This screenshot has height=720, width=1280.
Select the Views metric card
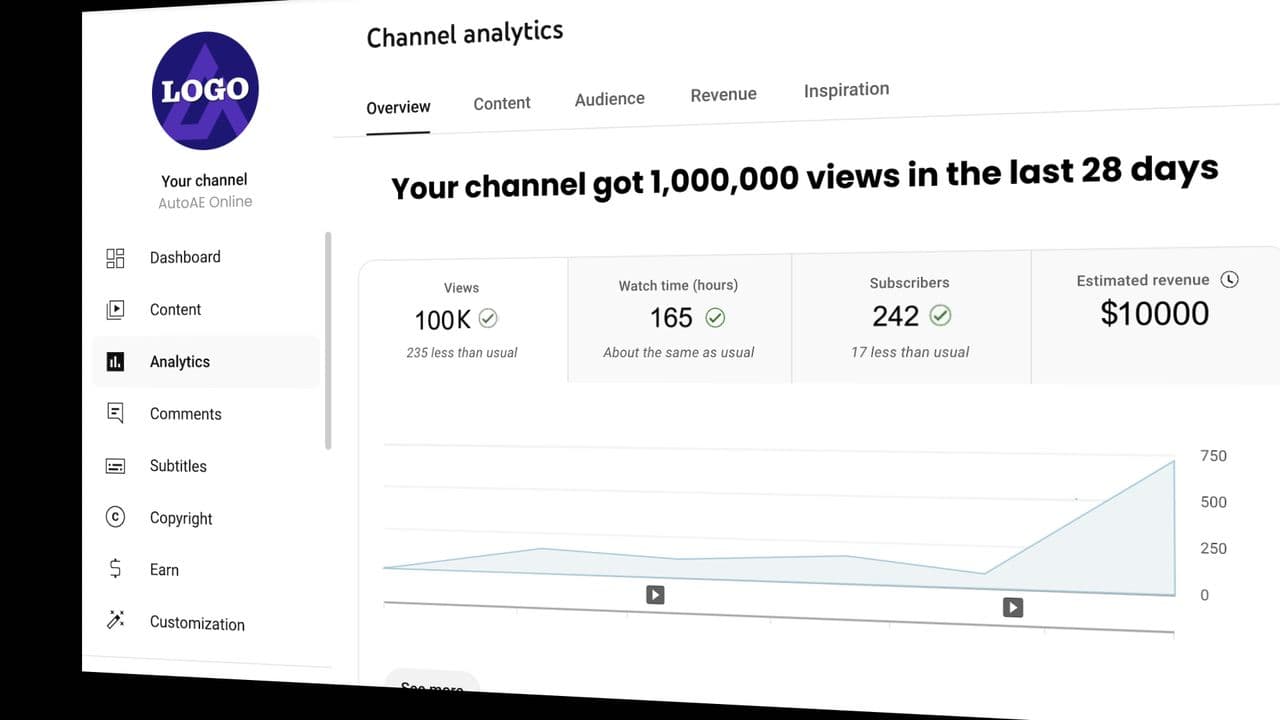pyautogui.click(x=463, y=320)
